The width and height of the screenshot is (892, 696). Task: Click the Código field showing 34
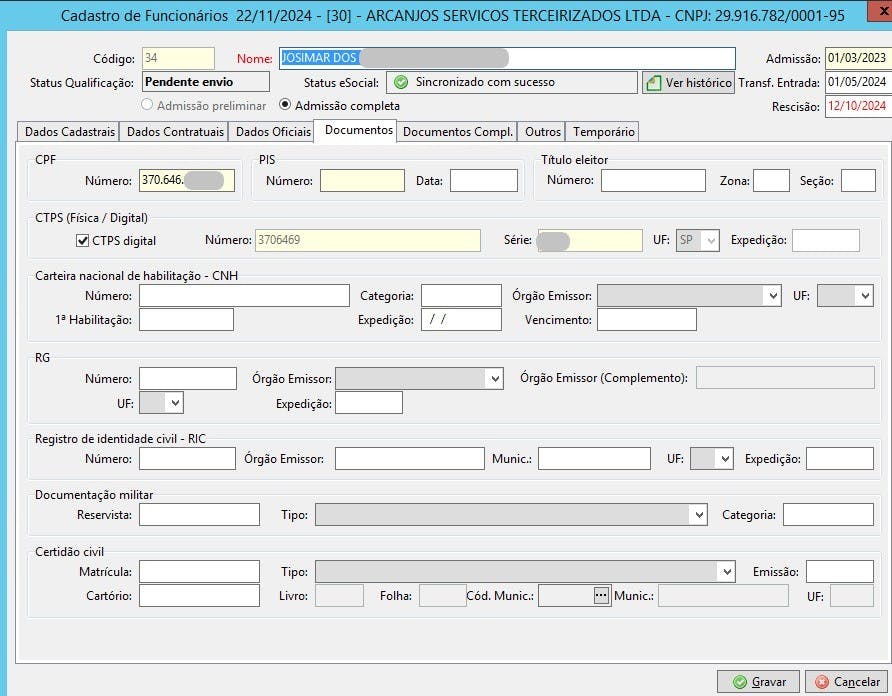coord(178,58)
